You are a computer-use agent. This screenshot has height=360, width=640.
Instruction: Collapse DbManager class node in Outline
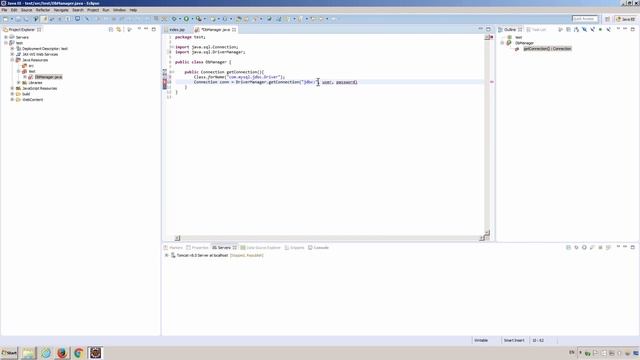pos(502,43)
